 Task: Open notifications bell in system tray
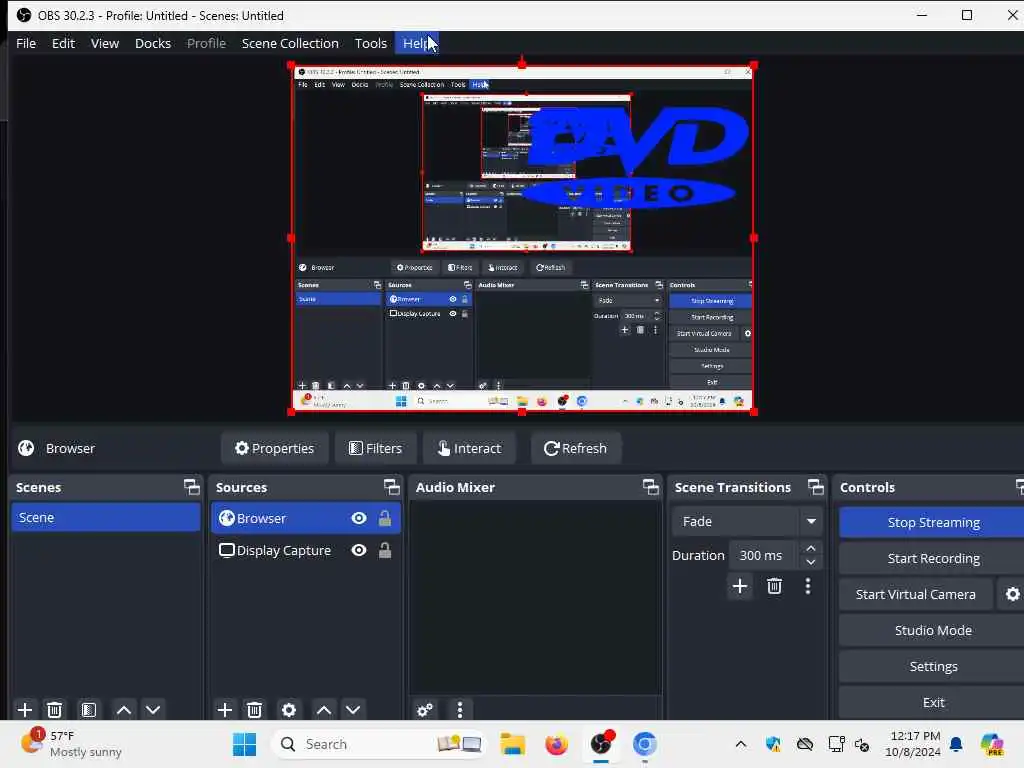tap(957, 744)
